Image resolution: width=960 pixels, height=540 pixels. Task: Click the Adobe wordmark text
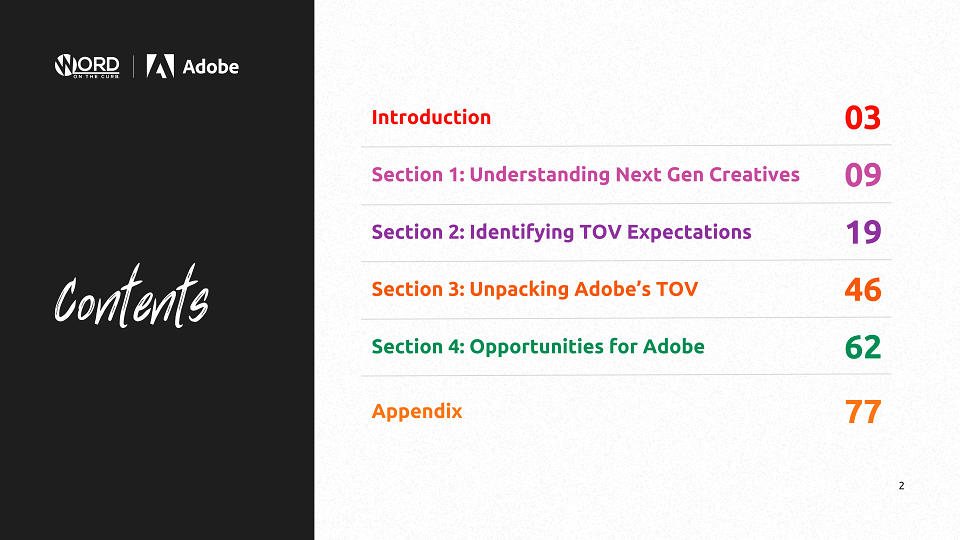[x=211, y=66]
